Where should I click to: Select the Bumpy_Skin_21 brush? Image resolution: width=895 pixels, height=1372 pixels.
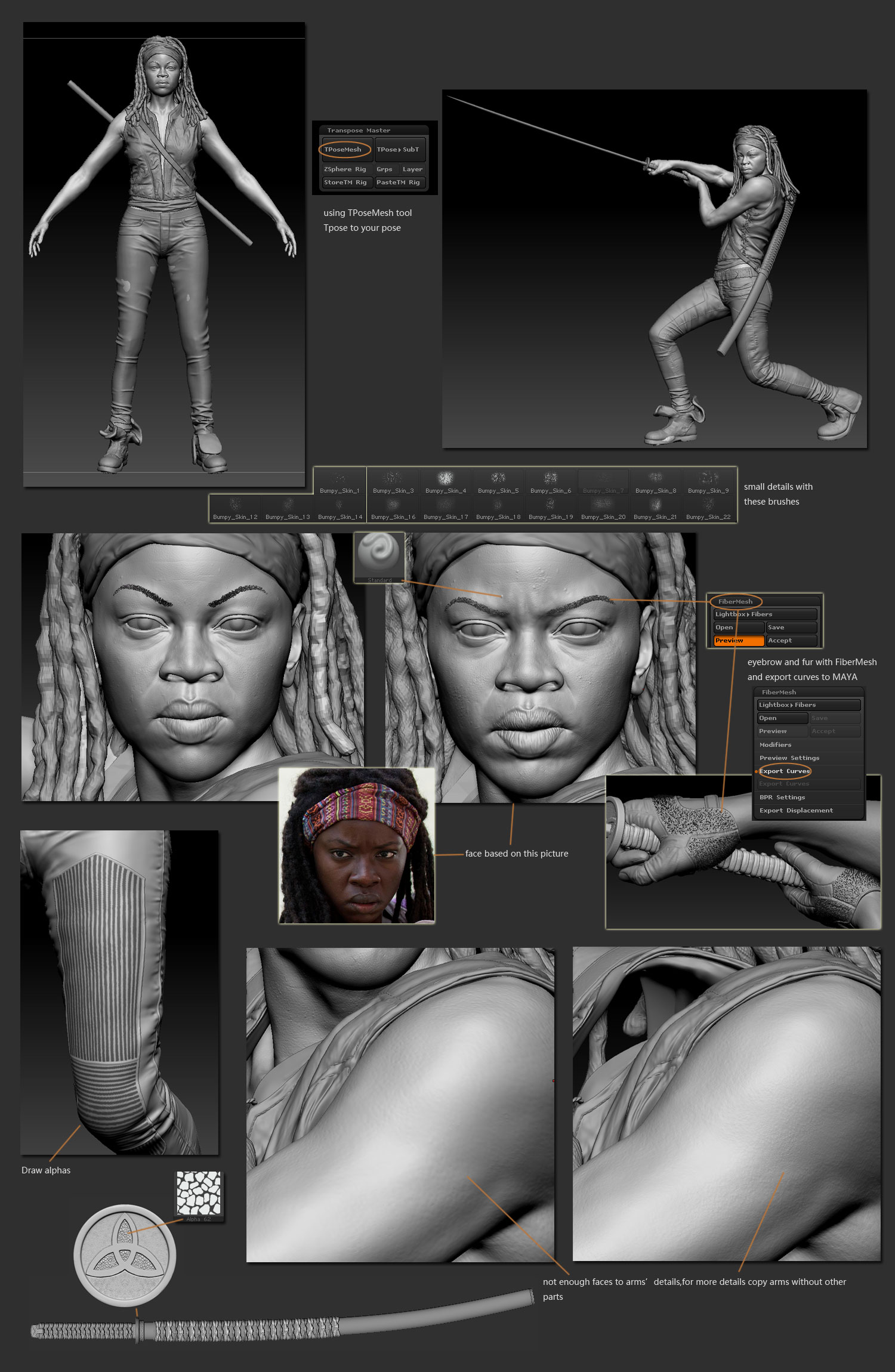[x=655, y=508]
